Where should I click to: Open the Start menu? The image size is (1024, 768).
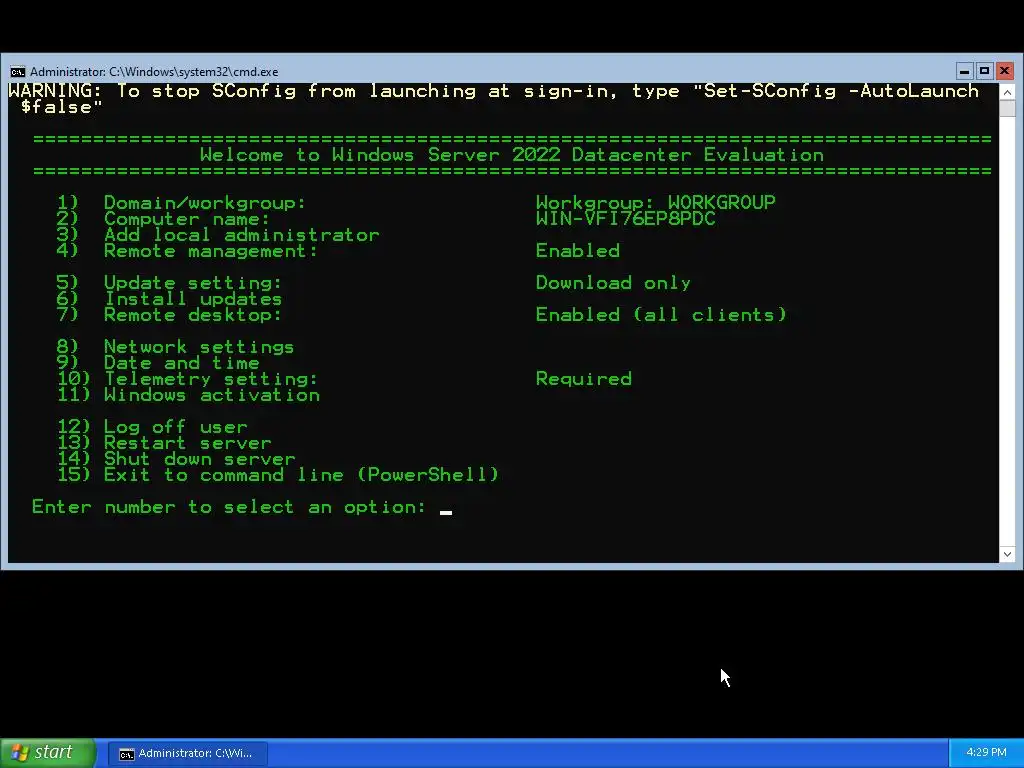coord(48,752)
